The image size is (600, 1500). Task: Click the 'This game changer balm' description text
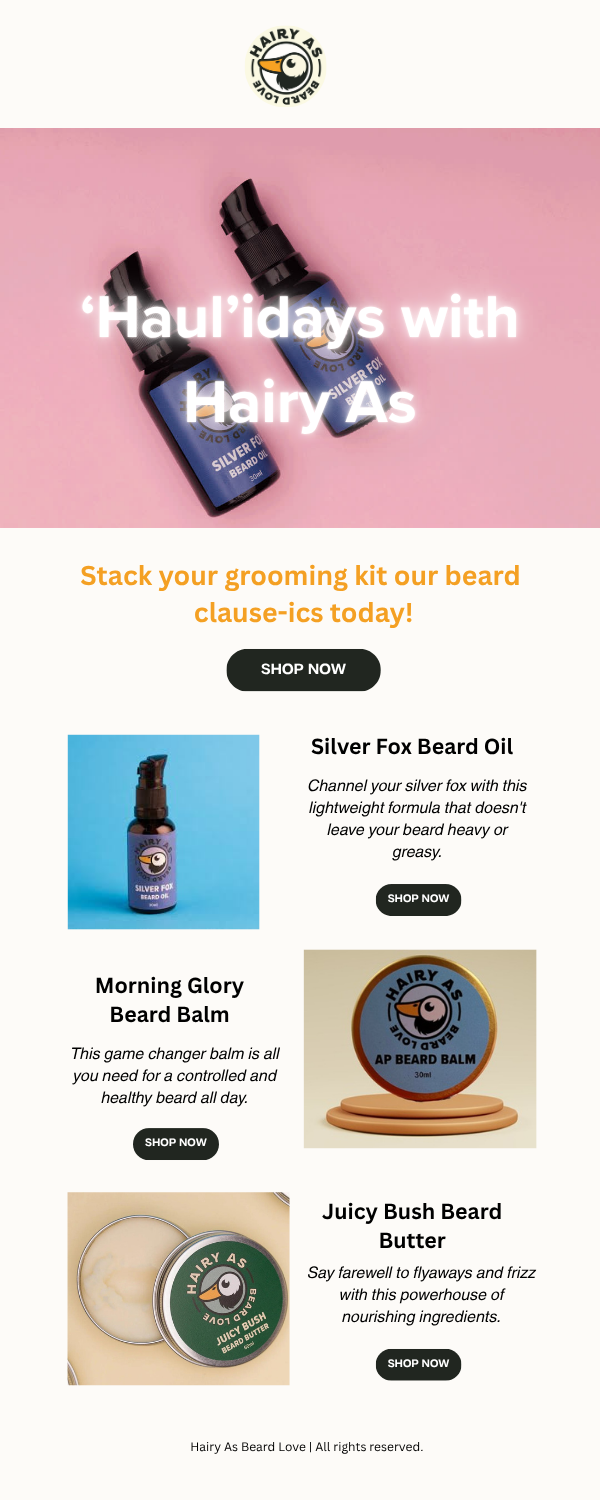click(176, 1076)
